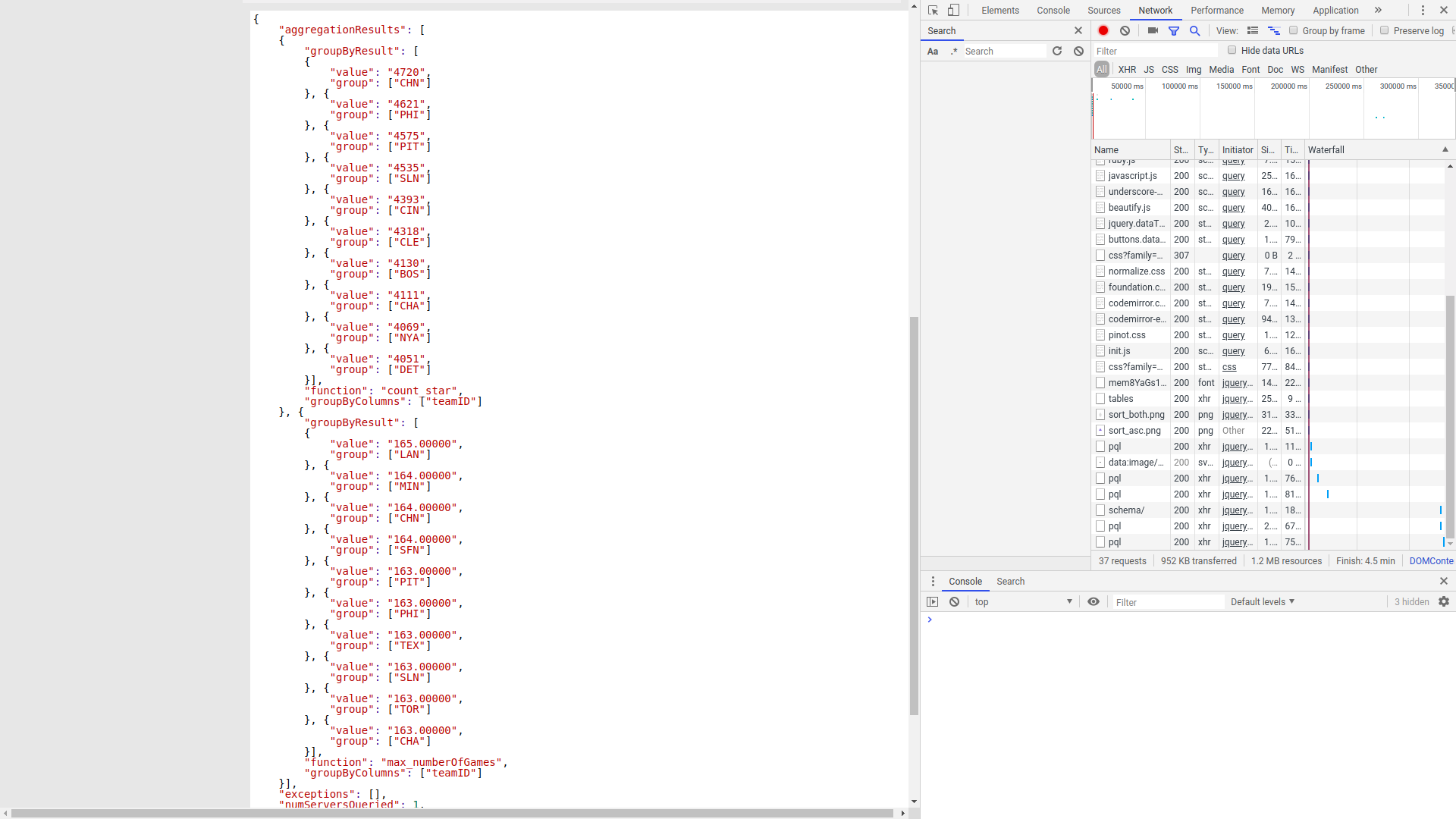Click the 3 hidden messages label
Screen dimensions: 1456x819
coord(1411,602)
